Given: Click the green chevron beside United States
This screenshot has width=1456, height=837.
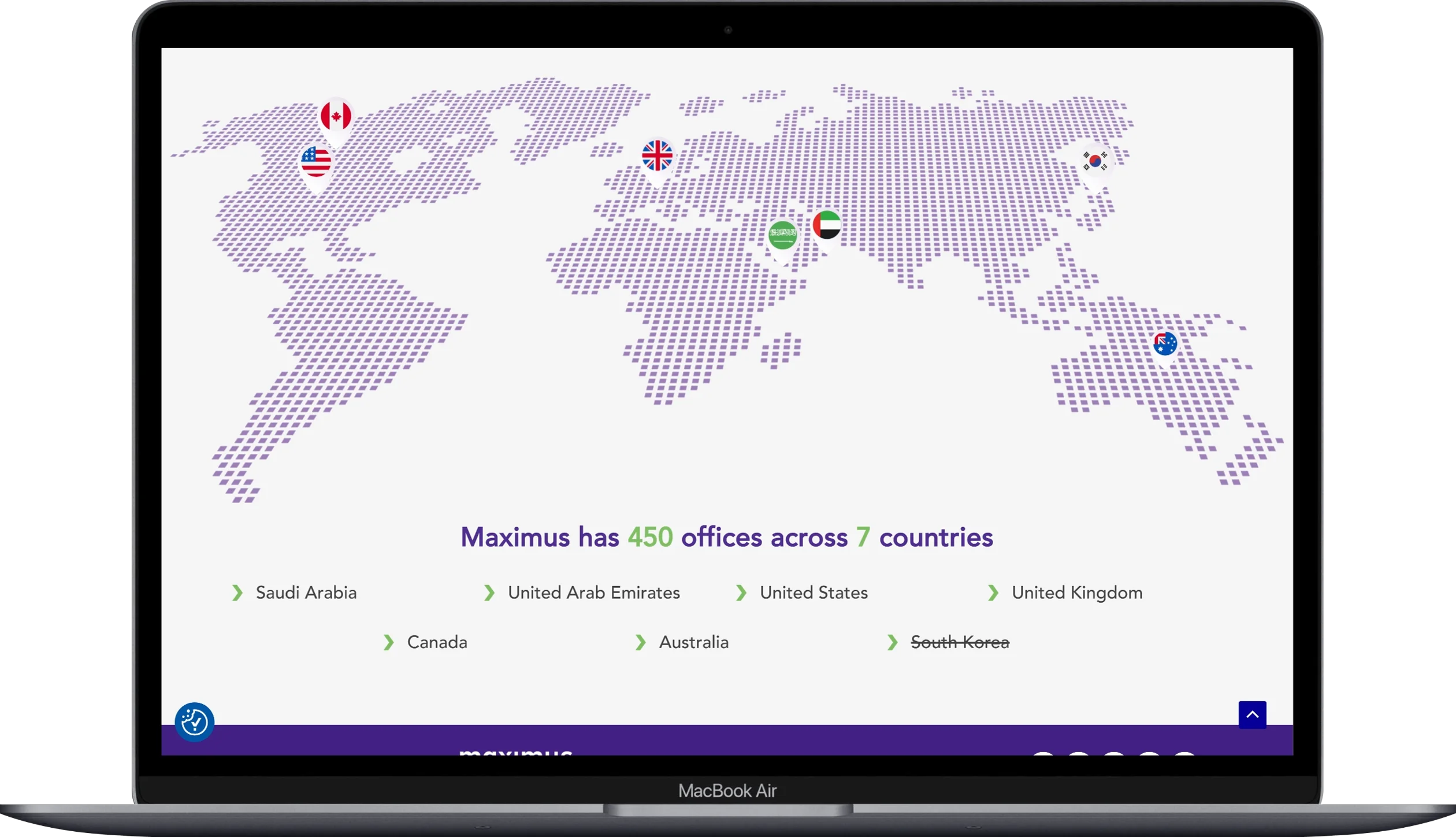Looking at the screenshot, I should tap(741, 593).
